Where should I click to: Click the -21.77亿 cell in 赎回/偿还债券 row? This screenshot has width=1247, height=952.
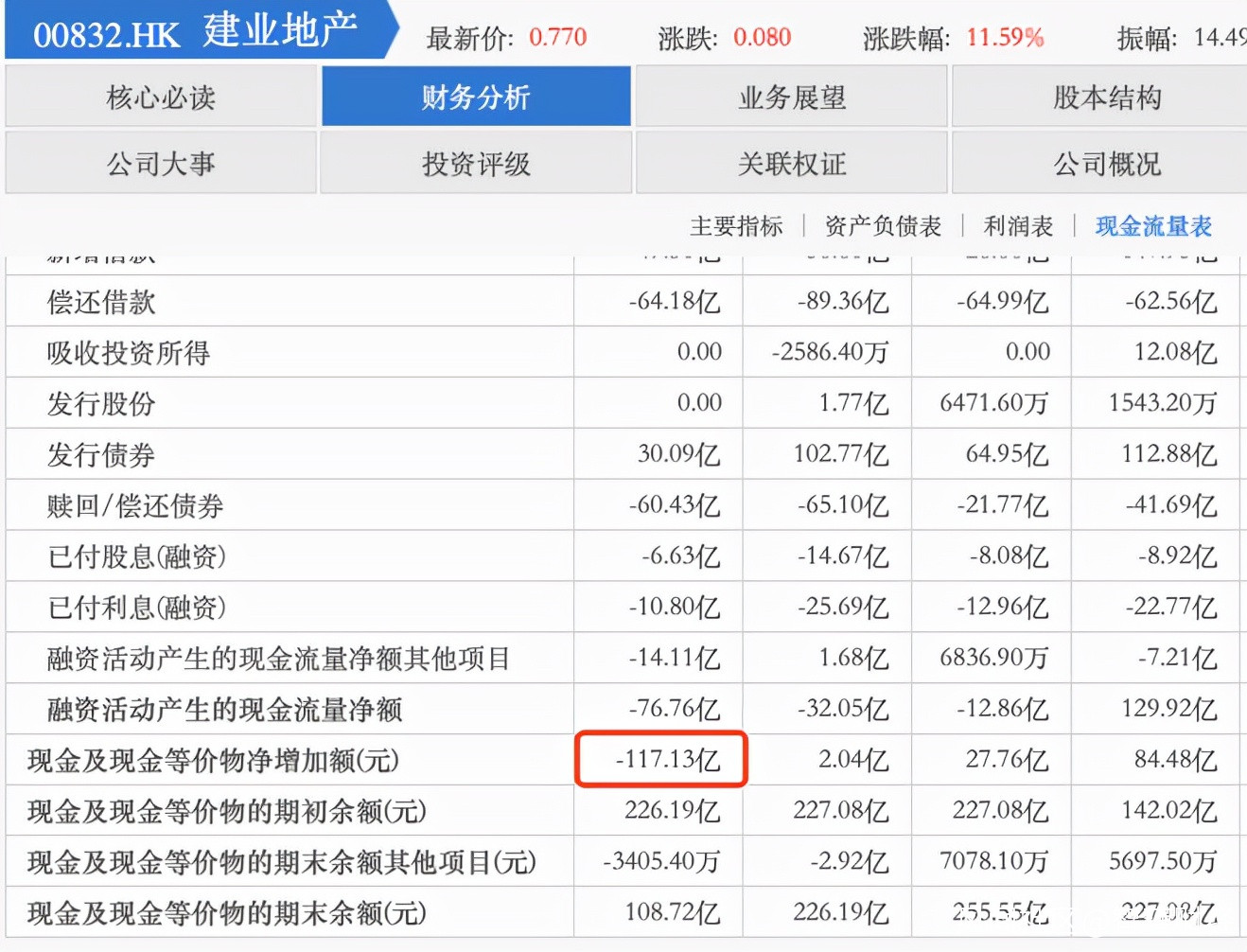coord(1003,506)
